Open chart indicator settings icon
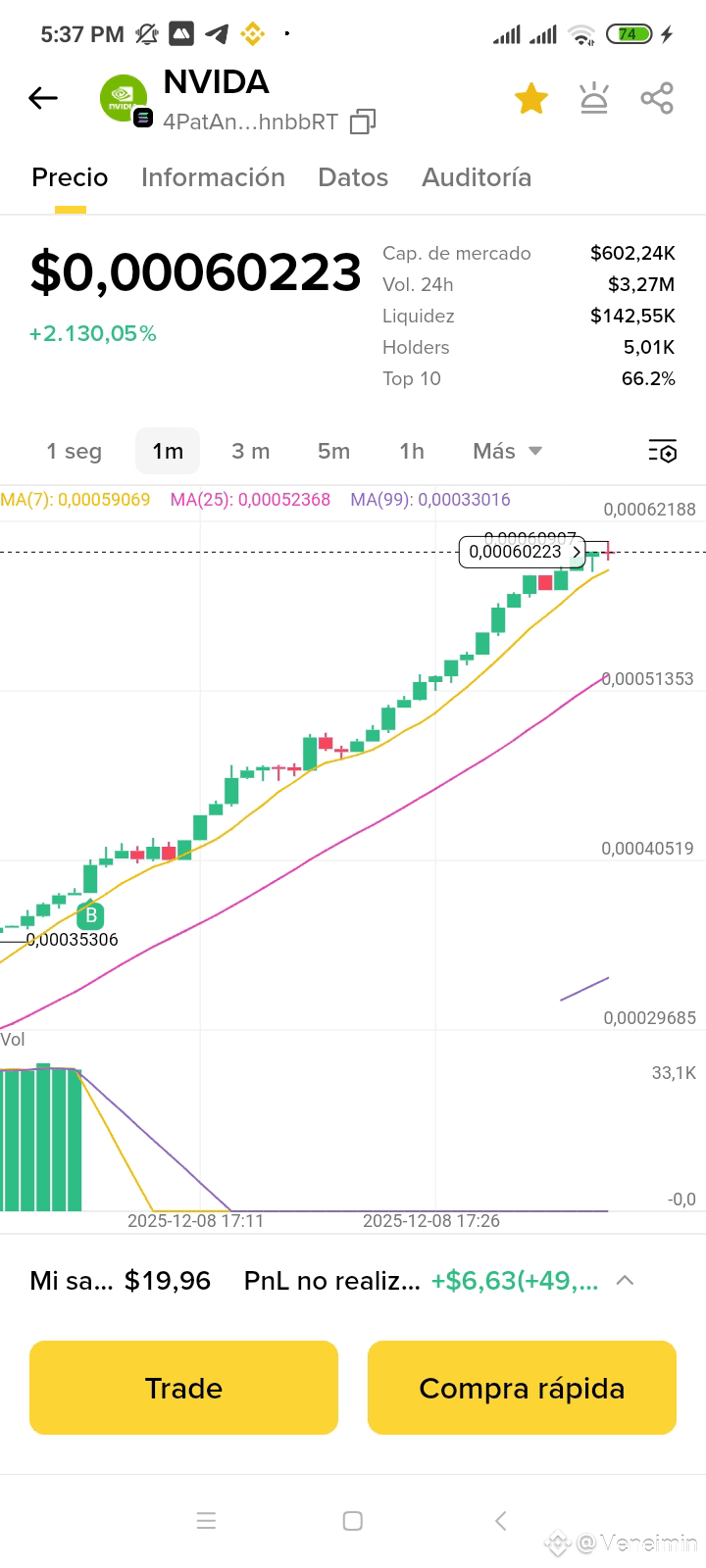Screen dimensions: 706x1568 (x=663, y=451)
